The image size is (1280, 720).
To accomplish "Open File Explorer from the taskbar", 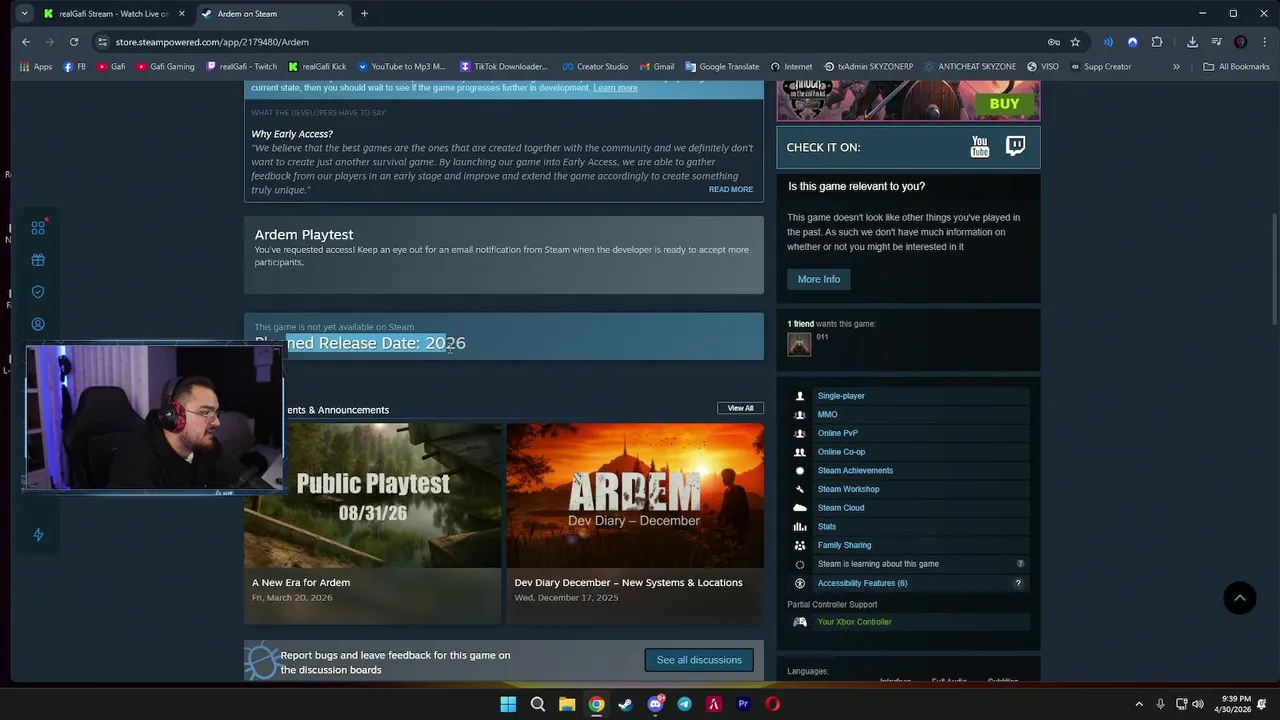I will click(567, 704).
